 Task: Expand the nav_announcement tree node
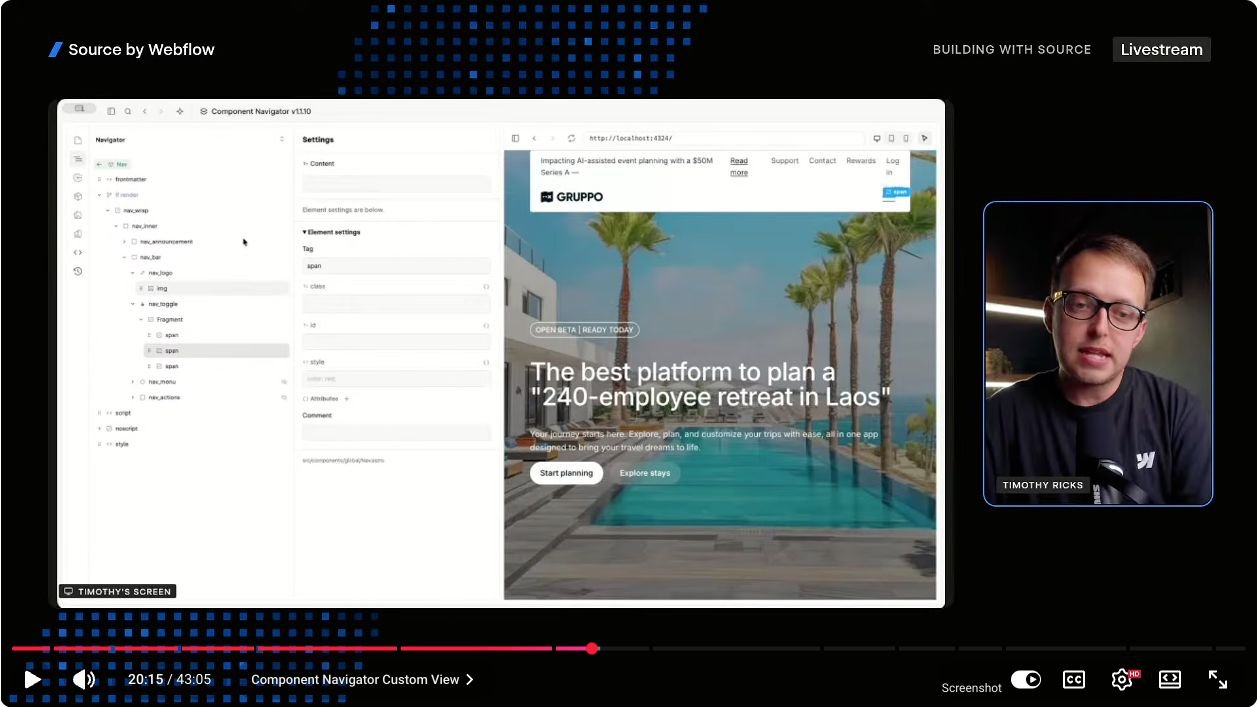point(124,242)
